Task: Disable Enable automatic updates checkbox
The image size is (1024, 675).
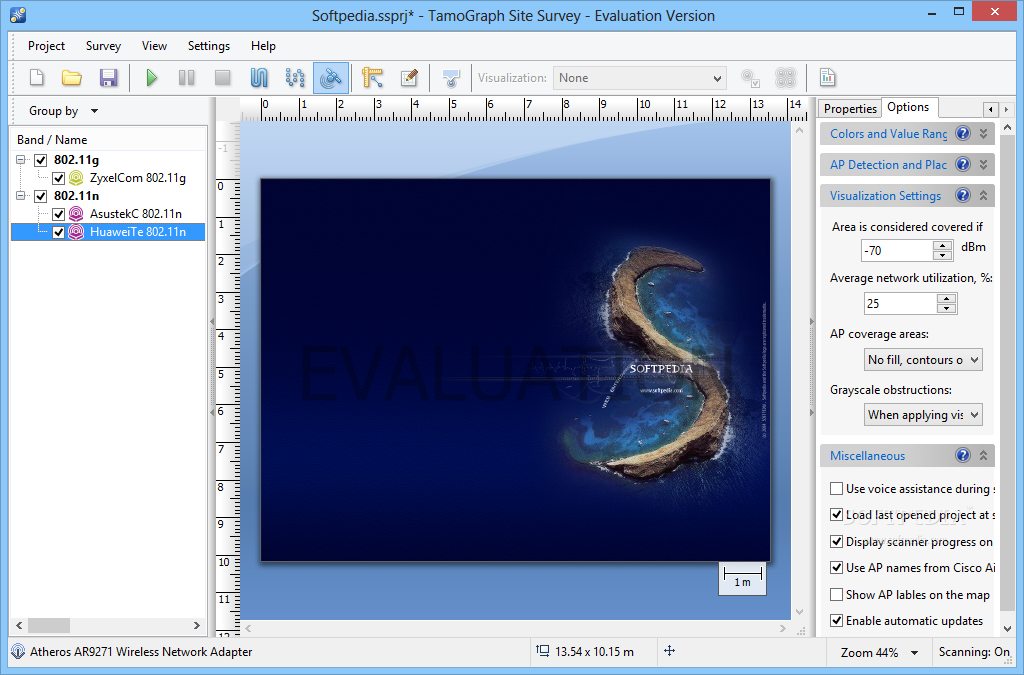Action: coord(836,620)
